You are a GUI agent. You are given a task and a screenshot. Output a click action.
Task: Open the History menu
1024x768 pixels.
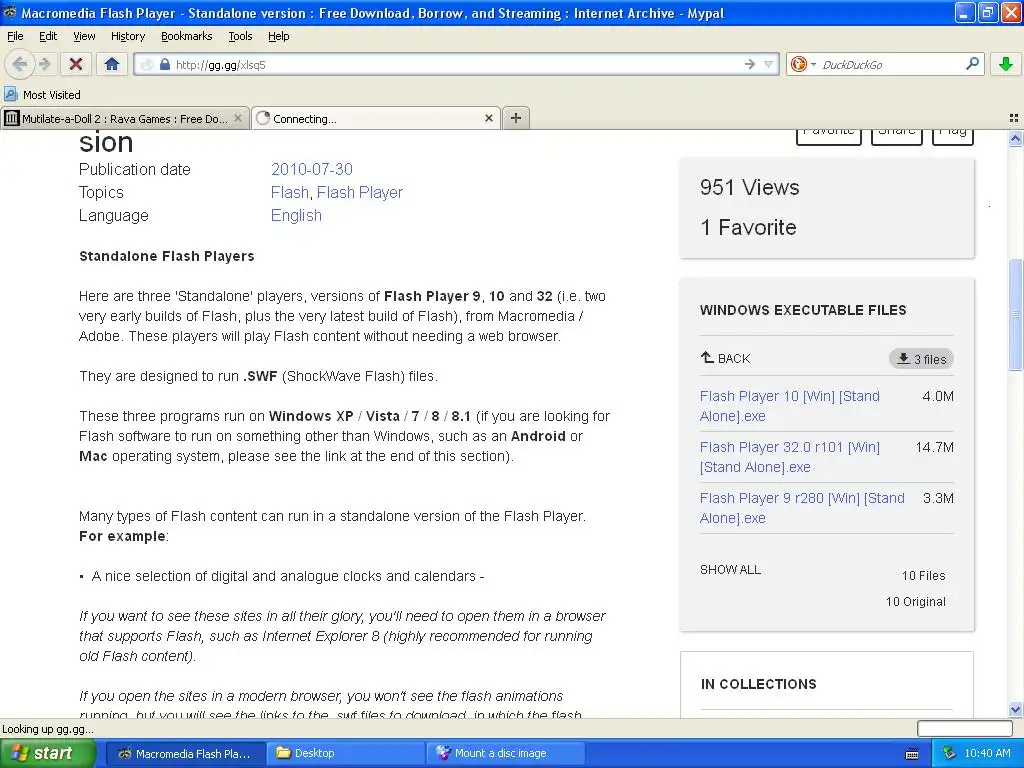(x=127, y=36)
